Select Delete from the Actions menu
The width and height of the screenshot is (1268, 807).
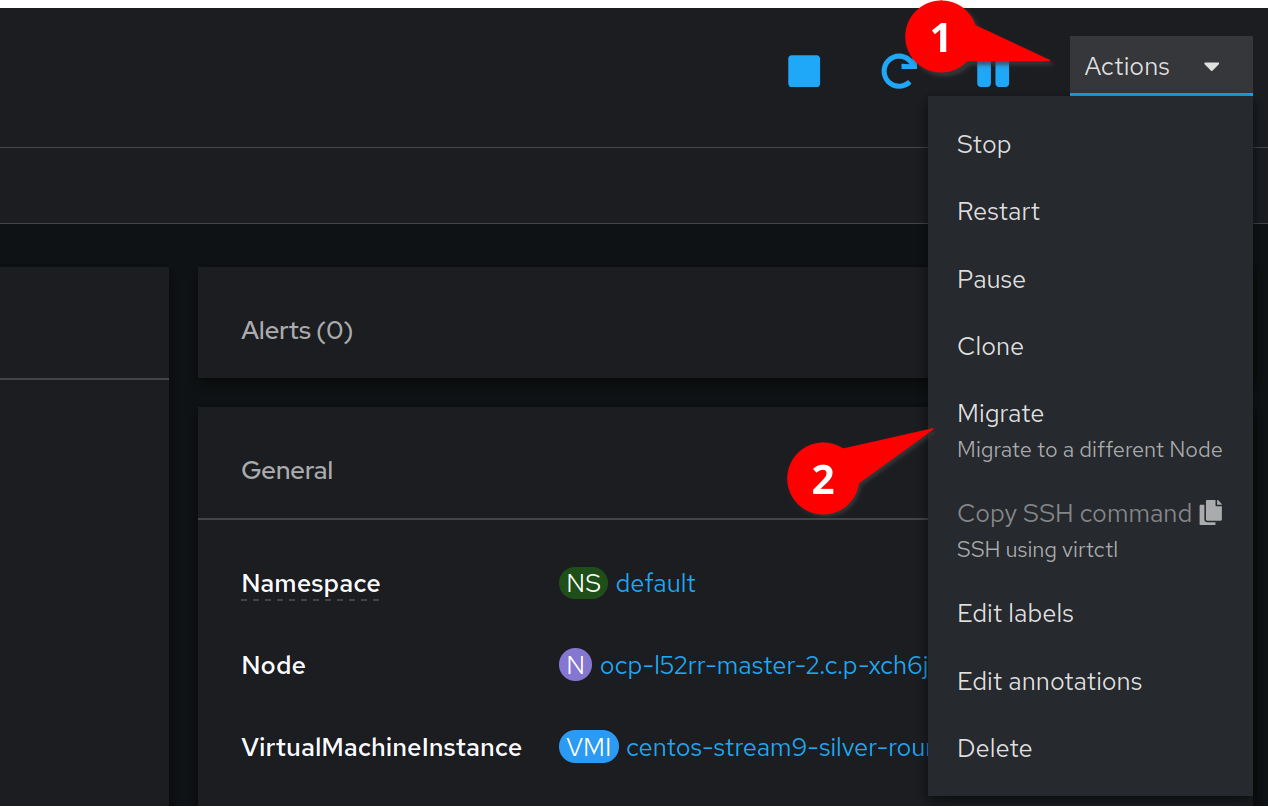tap(994, 748)
